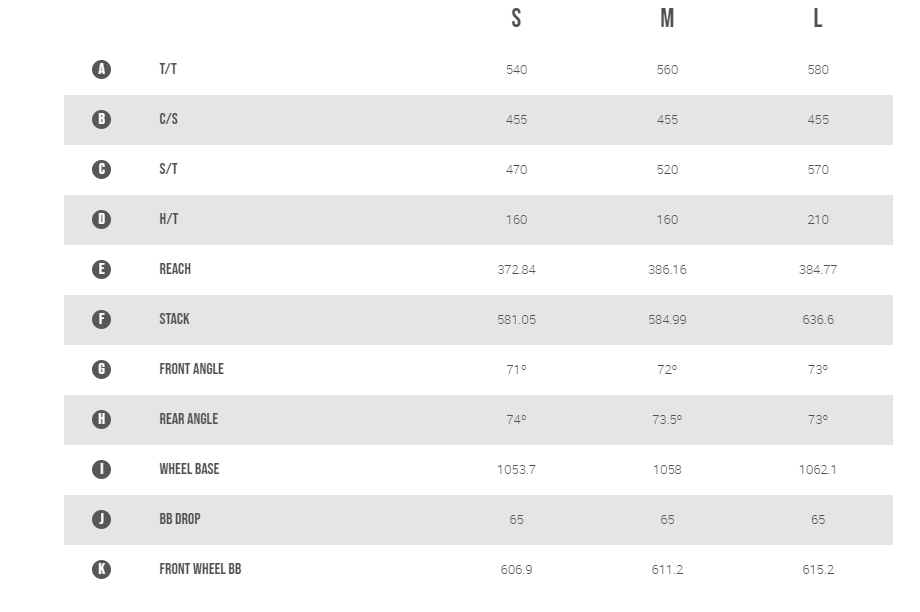Select the L size column header
The width and height of the screenshot is (920, 612).
pos(818,18)
